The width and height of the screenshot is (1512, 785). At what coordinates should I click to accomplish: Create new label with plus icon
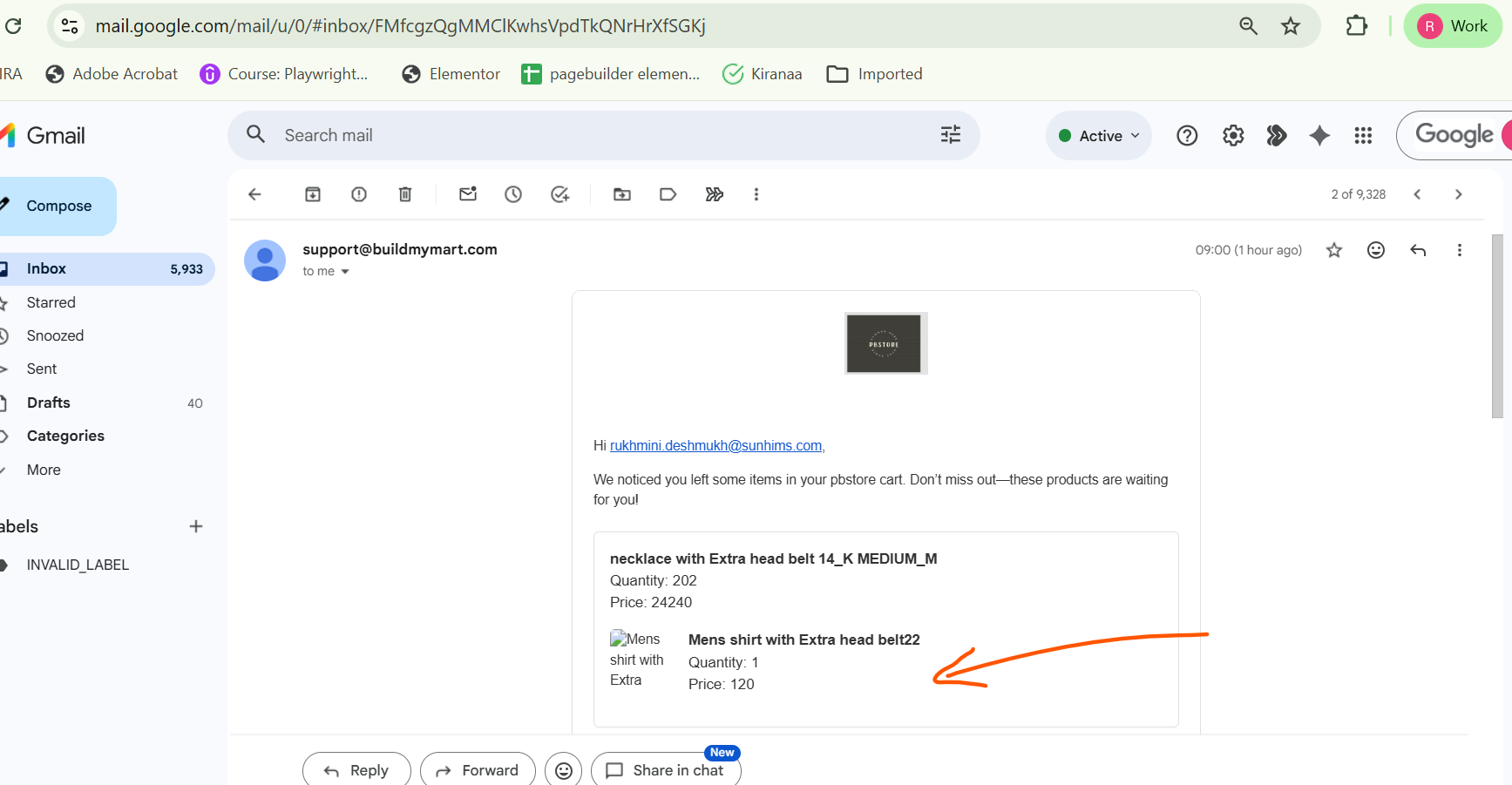[196, 526]
